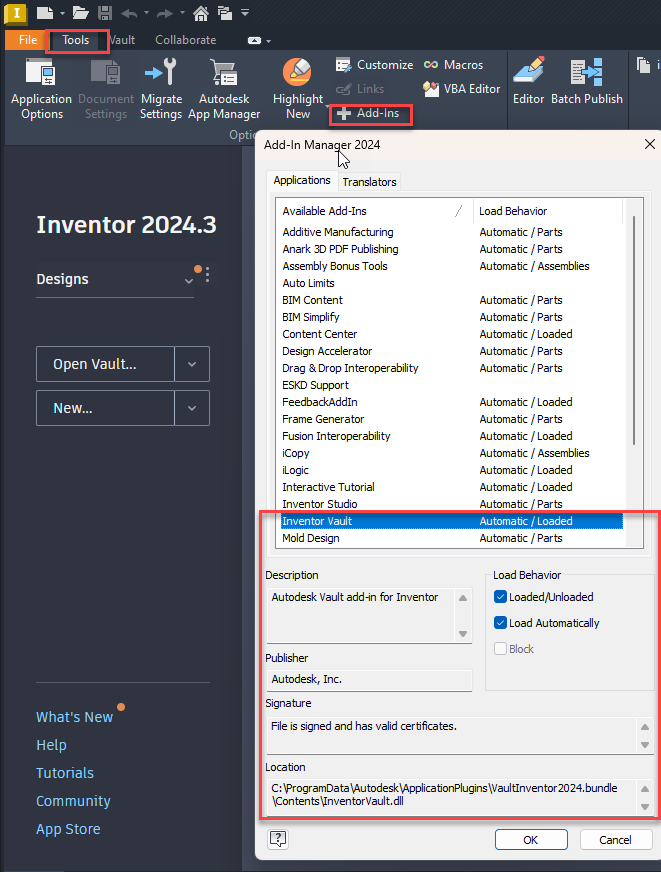Confirm with the OK button

[531, 840]
